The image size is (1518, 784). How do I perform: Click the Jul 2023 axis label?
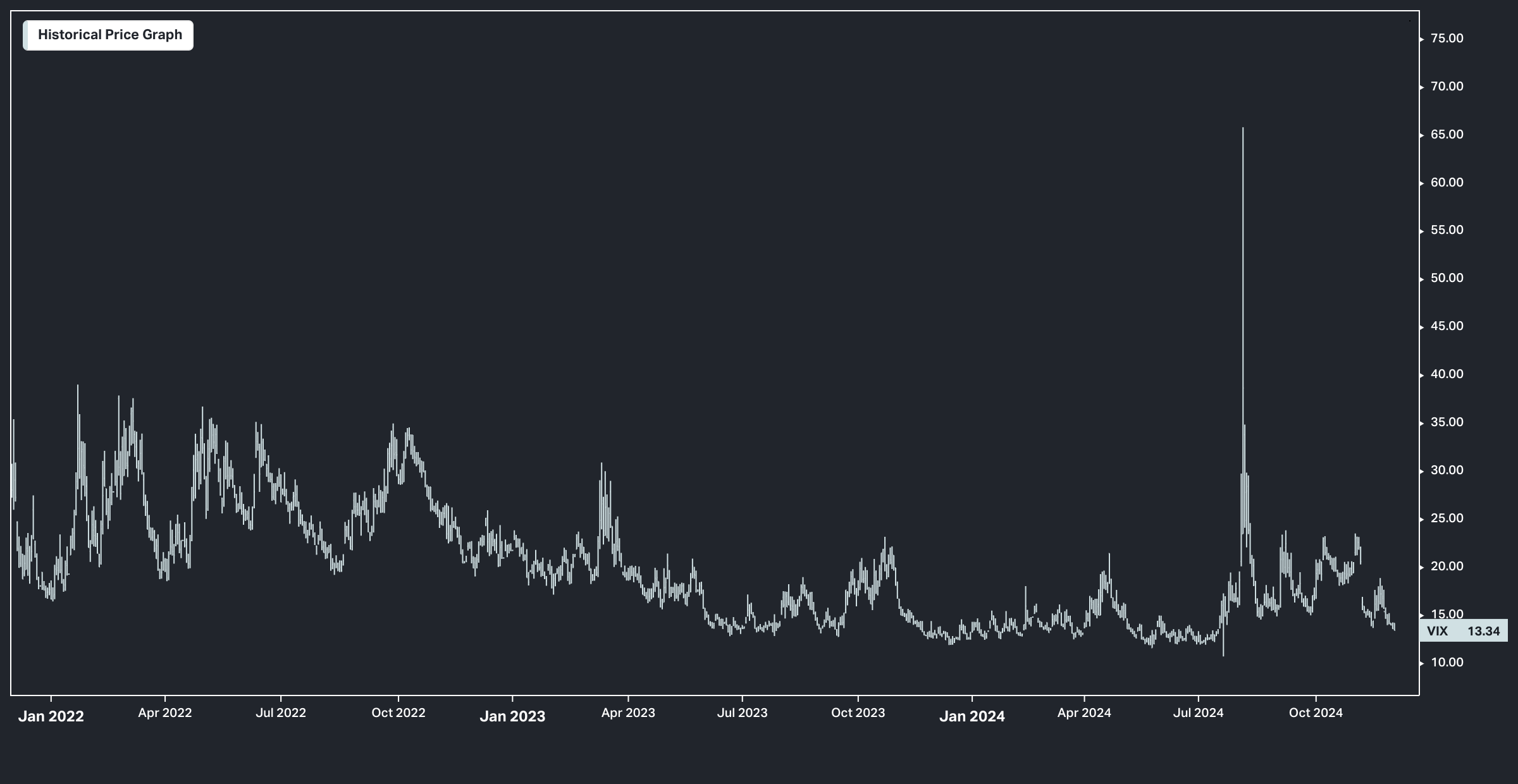[x=743, y=713]
